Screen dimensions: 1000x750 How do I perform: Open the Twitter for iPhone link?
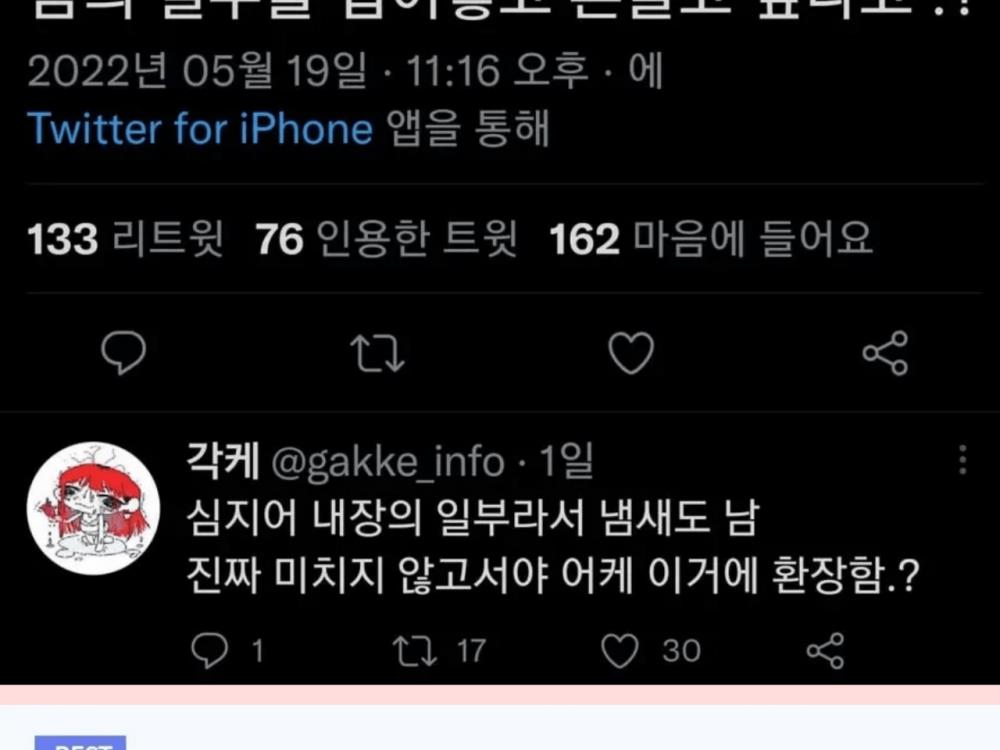[200, 128]
